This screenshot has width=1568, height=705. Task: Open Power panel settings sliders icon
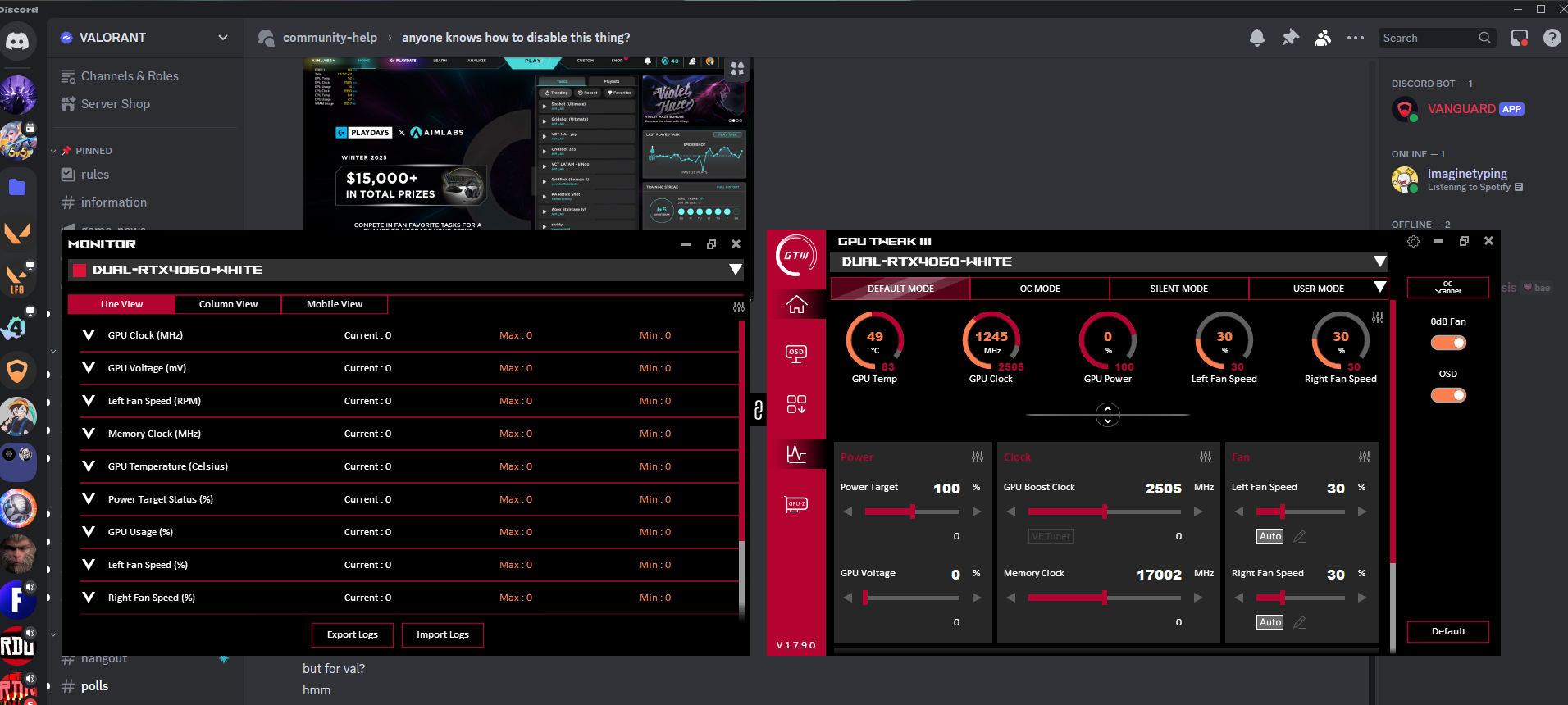978,456
